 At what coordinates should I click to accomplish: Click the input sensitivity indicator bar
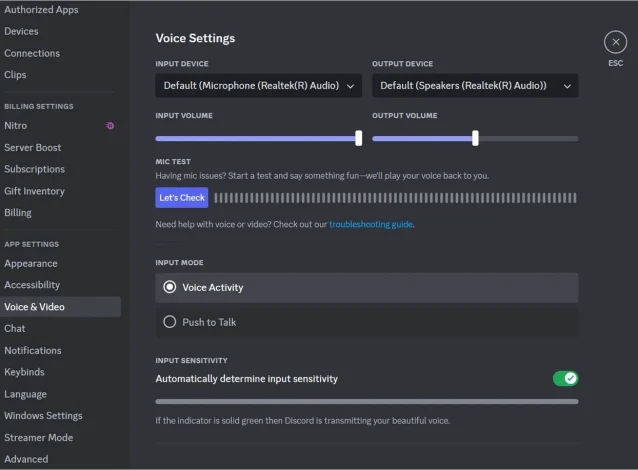(366, 401)
